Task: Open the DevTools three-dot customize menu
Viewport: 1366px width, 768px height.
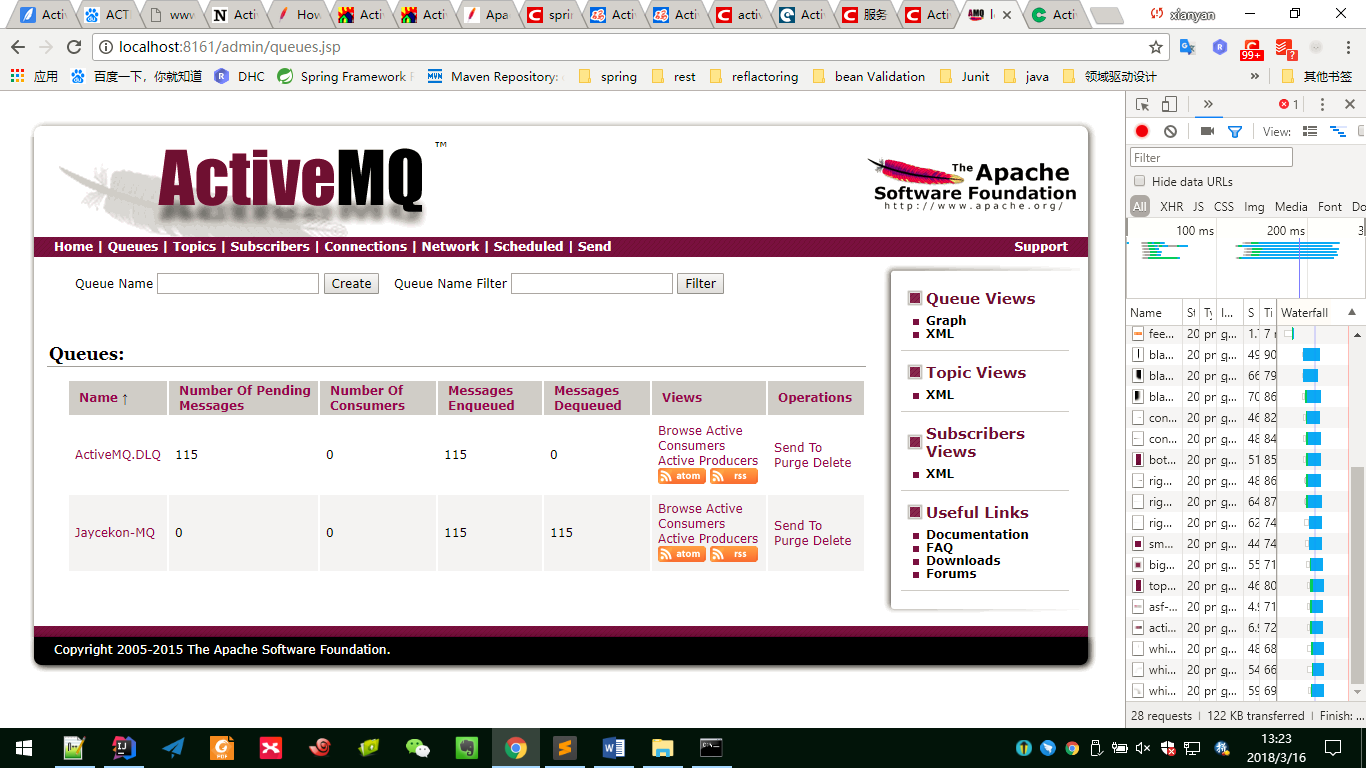Action: [1322, 104]
